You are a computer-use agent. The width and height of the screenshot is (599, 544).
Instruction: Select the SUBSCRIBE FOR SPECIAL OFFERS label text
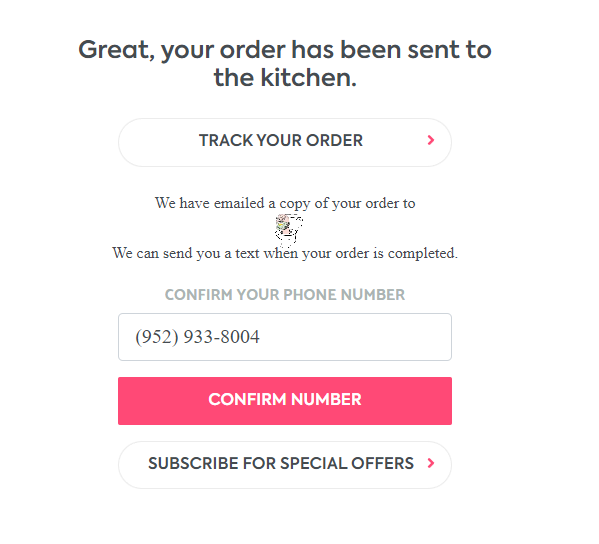pyautogui.click(x=281, y=463)
